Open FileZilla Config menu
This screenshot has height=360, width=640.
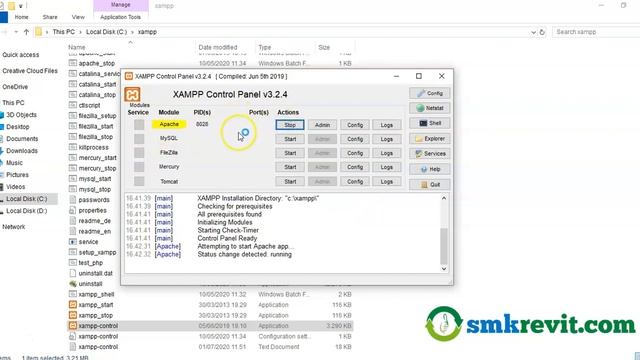355,153
